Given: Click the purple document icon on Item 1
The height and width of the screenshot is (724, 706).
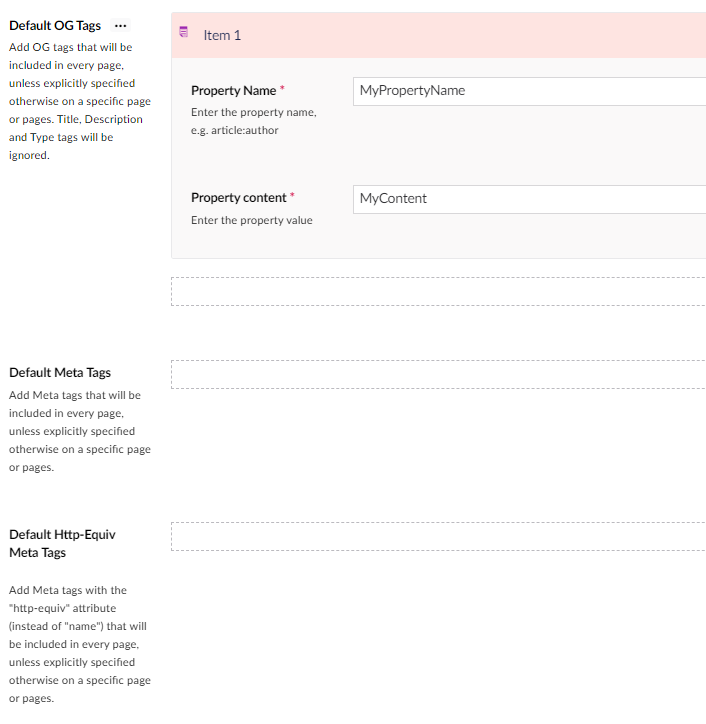Looking at the screenshot, I should click(183, 33).
